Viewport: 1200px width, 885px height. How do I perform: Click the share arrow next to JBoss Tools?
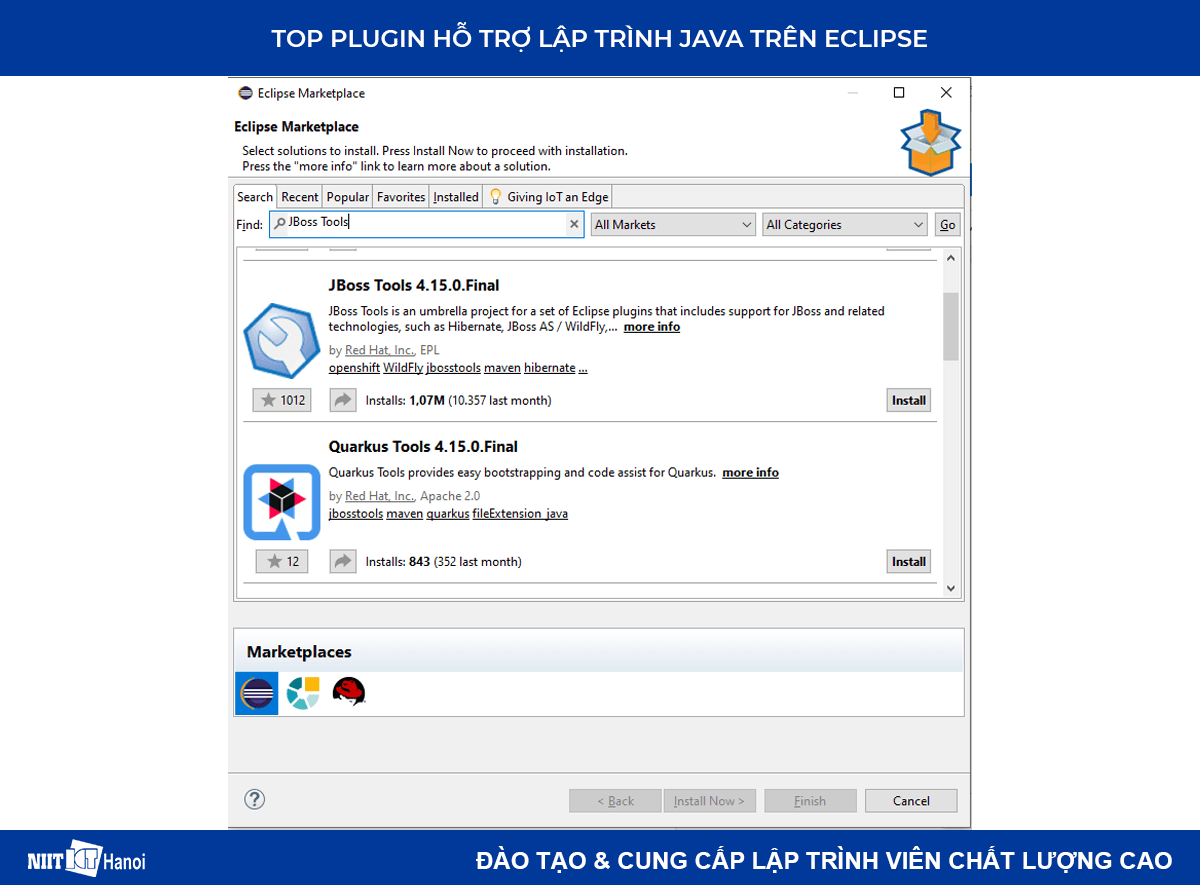(x=342, y=399)
